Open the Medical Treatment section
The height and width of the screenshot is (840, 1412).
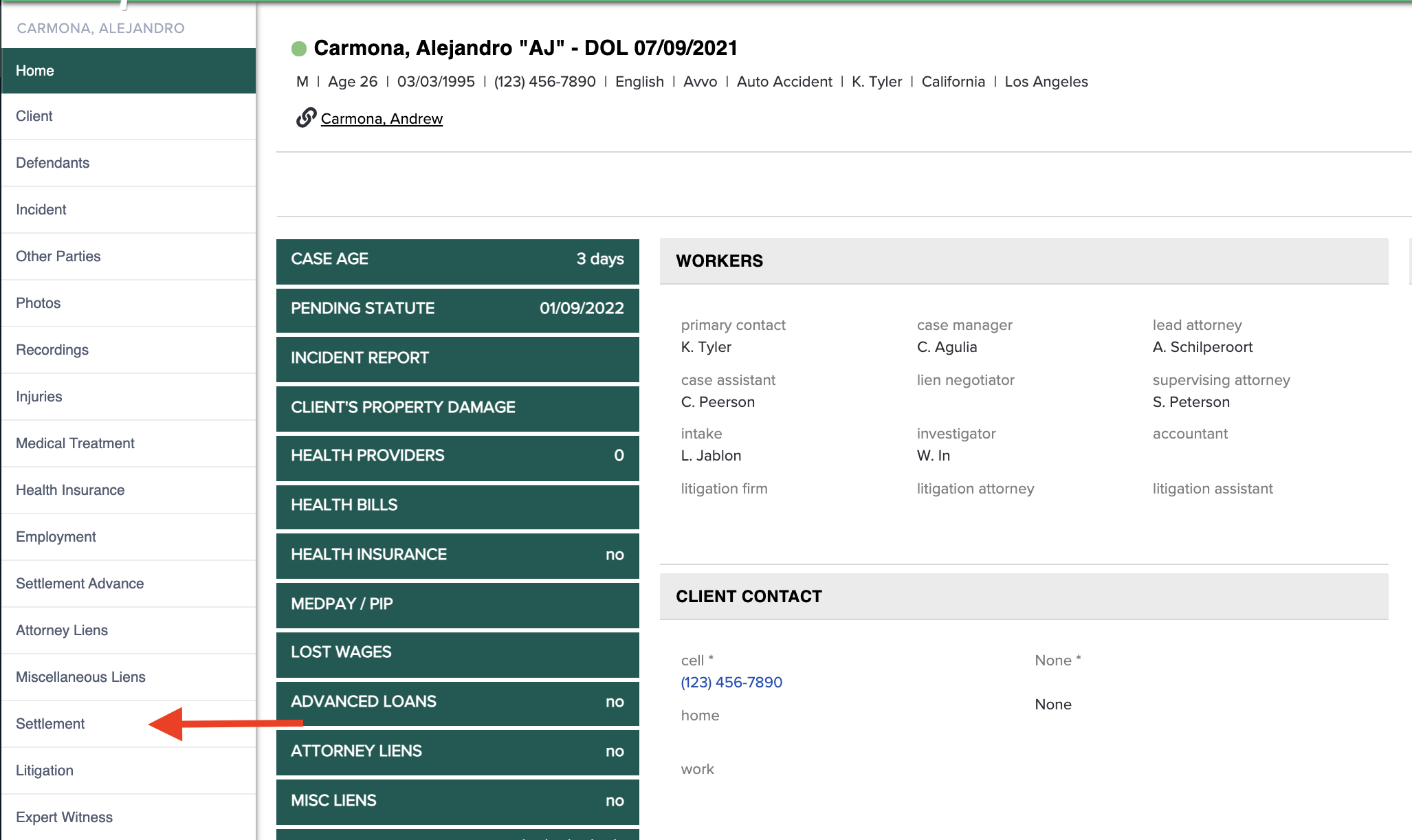tap(75, 443)
